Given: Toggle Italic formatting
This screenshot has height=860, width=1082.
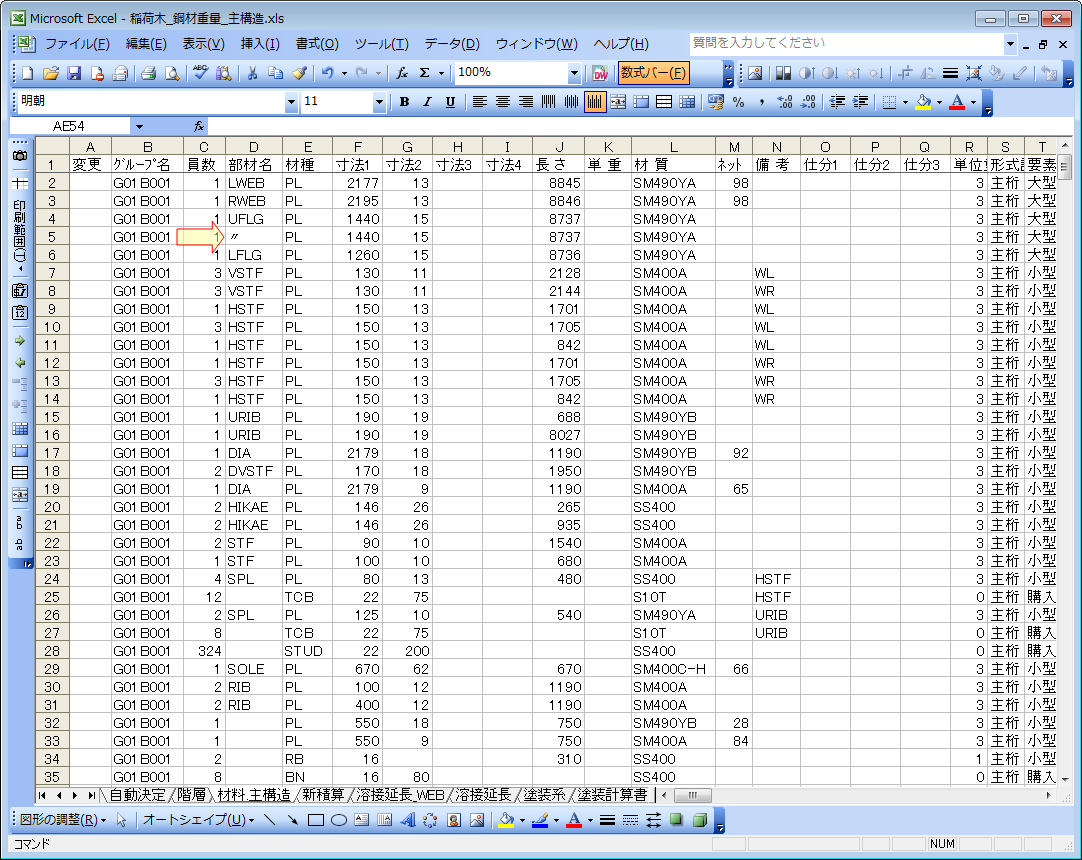Looking at the screenshot, I should [x=427, y=102].
